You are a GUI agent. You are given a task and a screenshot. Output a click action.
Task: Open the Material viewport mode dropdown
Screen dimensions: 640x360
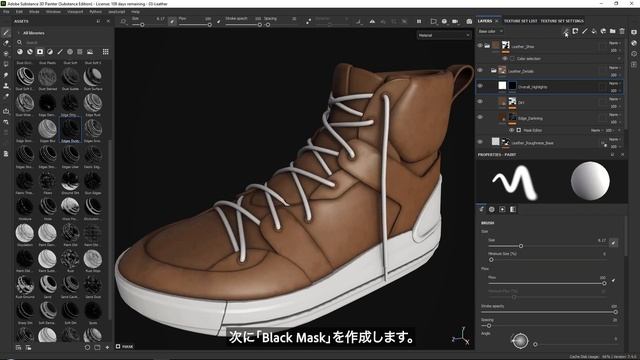click(444, 35)
